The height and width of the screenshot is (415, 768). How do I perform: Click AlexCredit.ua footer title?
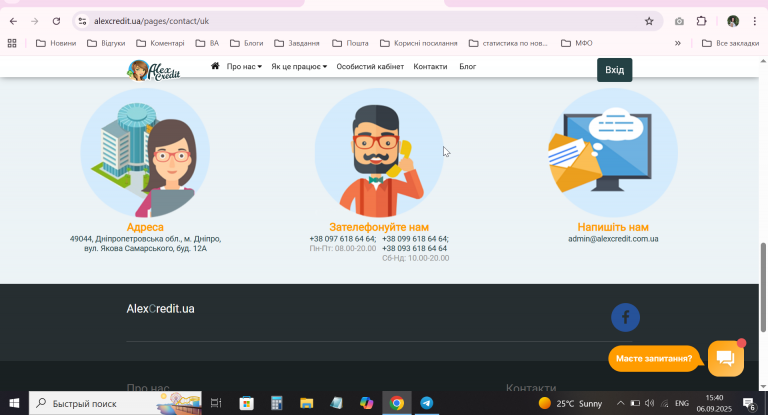click(160, 309)
